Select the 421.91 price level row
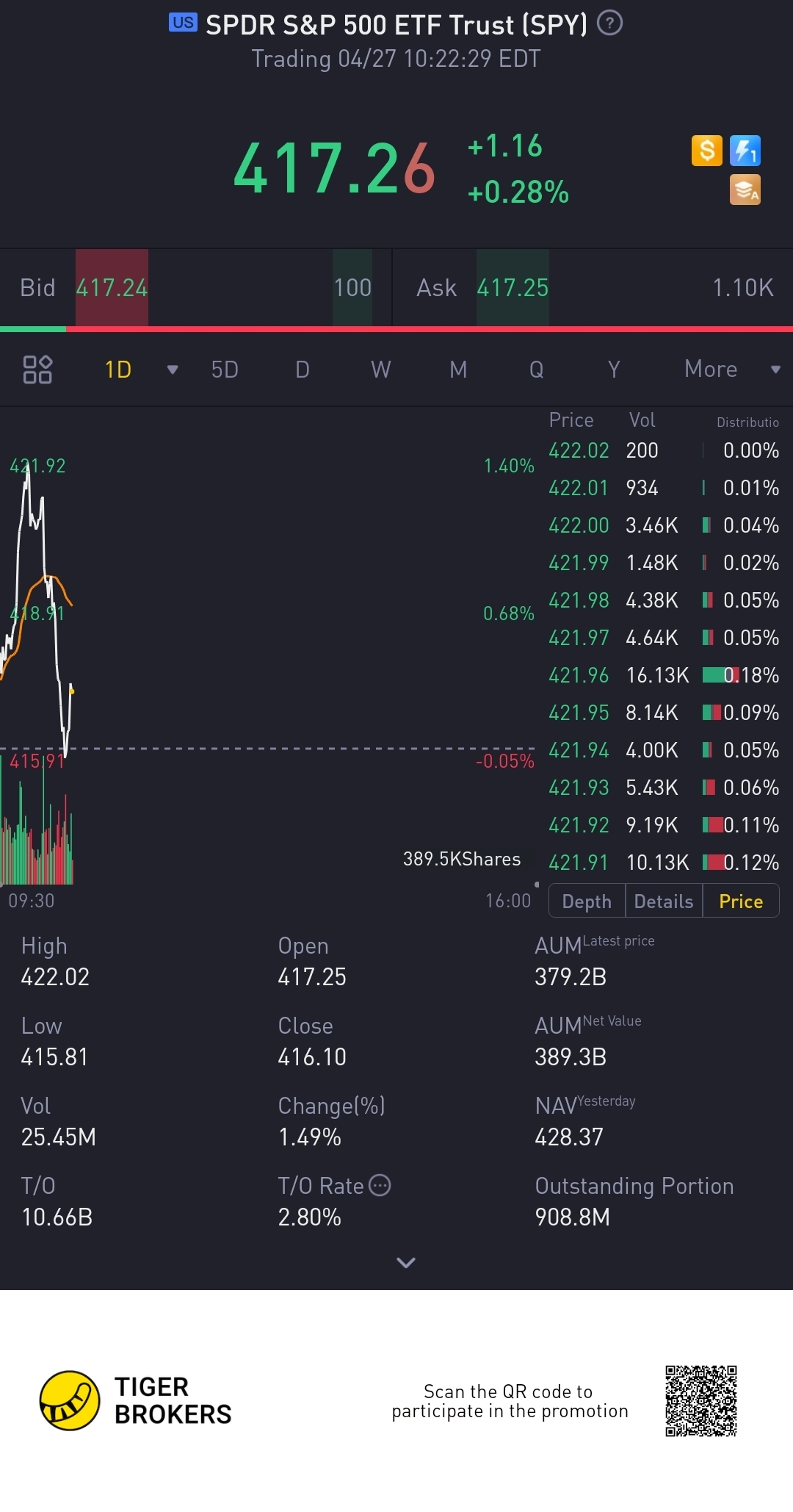The width and height of the screenshot is (793, 1512). pos(664,863)
